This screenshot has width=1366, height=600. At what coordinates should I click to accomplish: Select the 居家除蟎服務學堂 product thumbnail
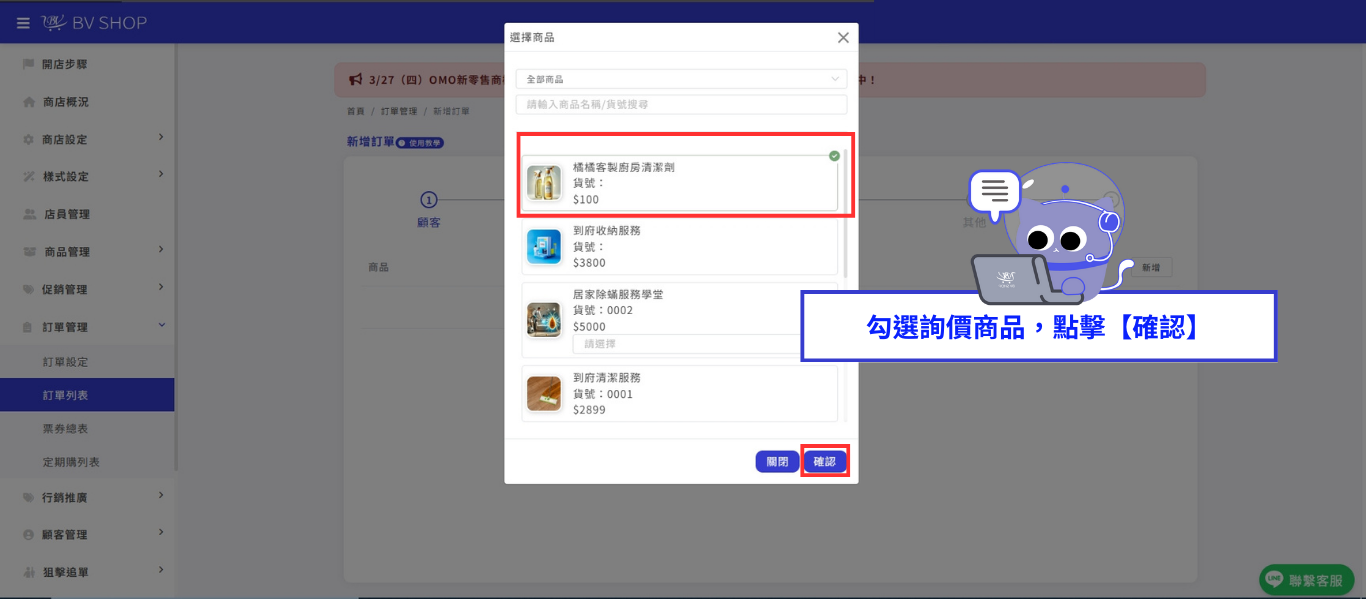(x=544, y=319)
